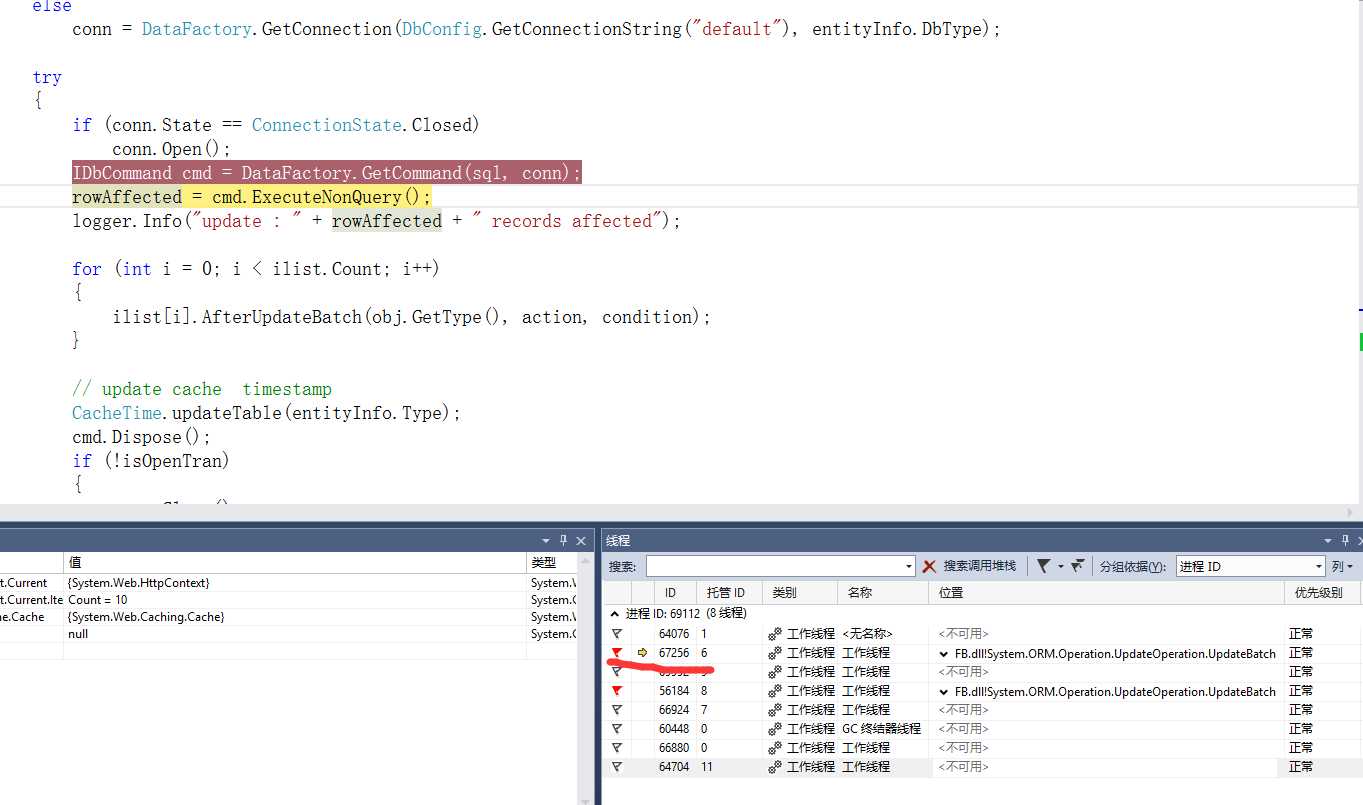The image size is (1363, 805).
Task: Click red X clear search icon
Action: [x=929, y=566]
